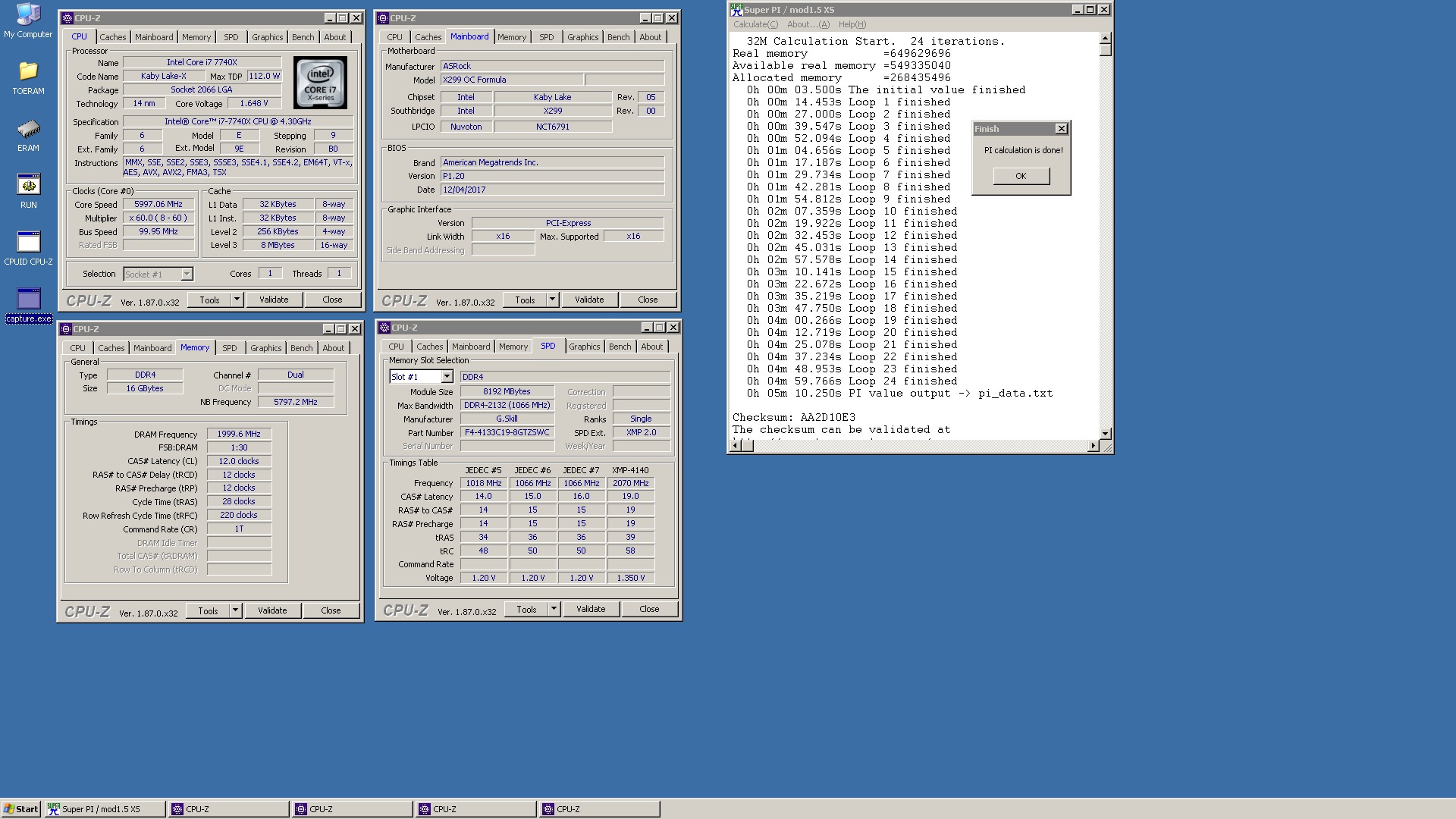
Task: Open Graphics tab in CPU window
Action: [x=268, y=37]
